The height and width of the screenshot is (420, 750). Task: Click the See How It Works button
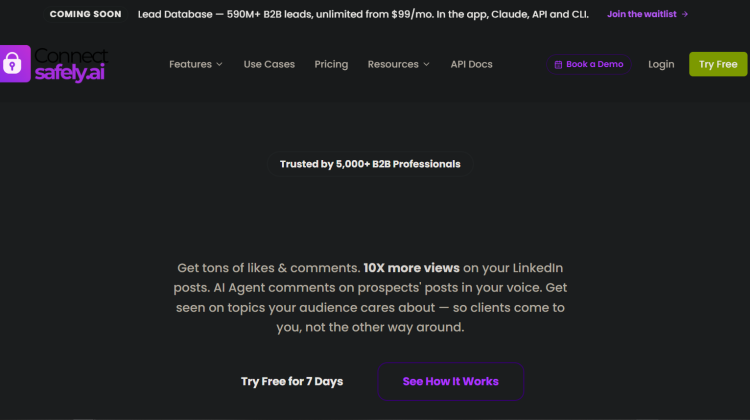point(451,381)
